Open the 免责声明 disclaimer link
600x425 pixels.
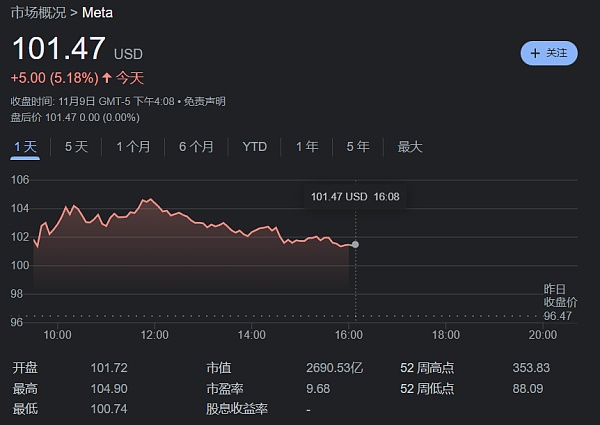tap(206, 101)
